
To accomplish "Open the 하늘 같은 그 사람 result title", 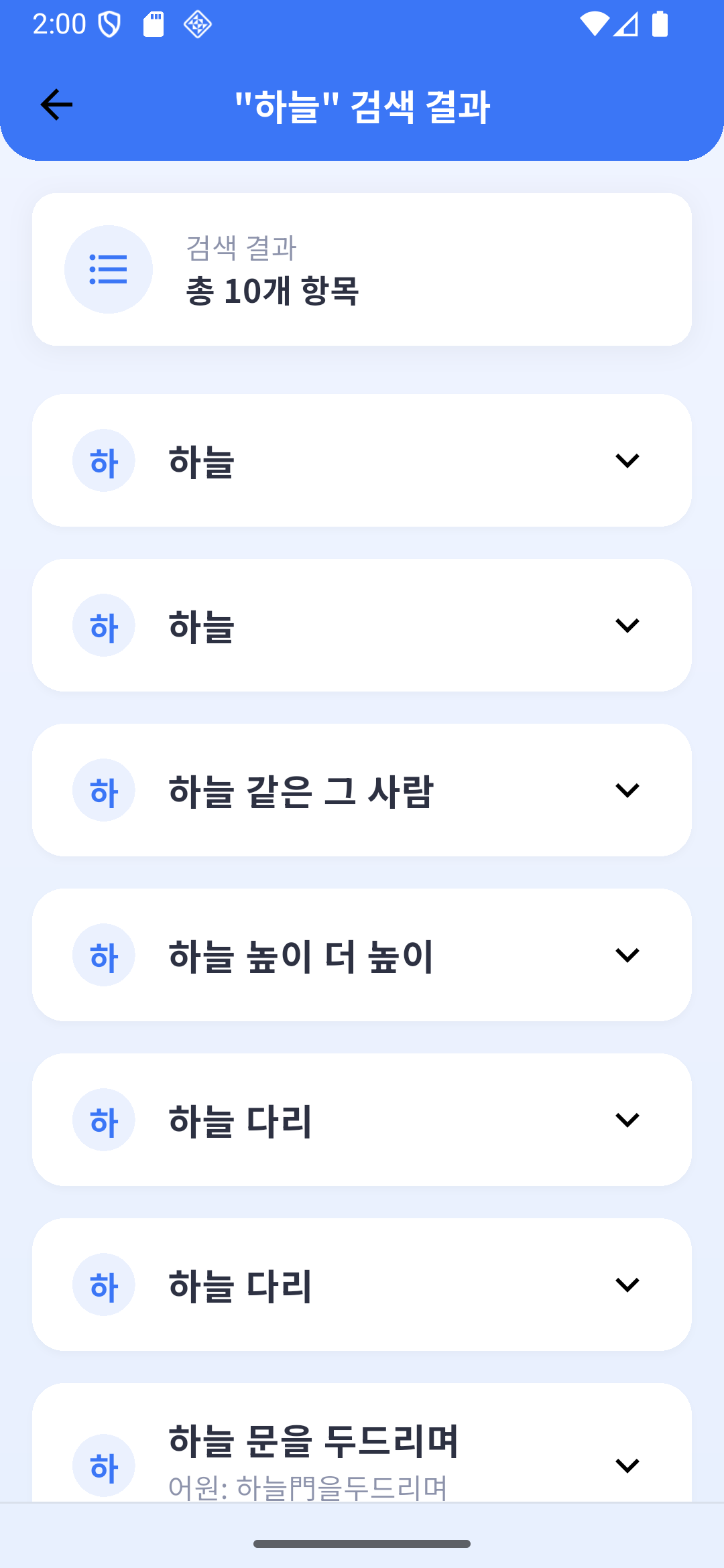I will pyautogui.click(x=300, y=791).
